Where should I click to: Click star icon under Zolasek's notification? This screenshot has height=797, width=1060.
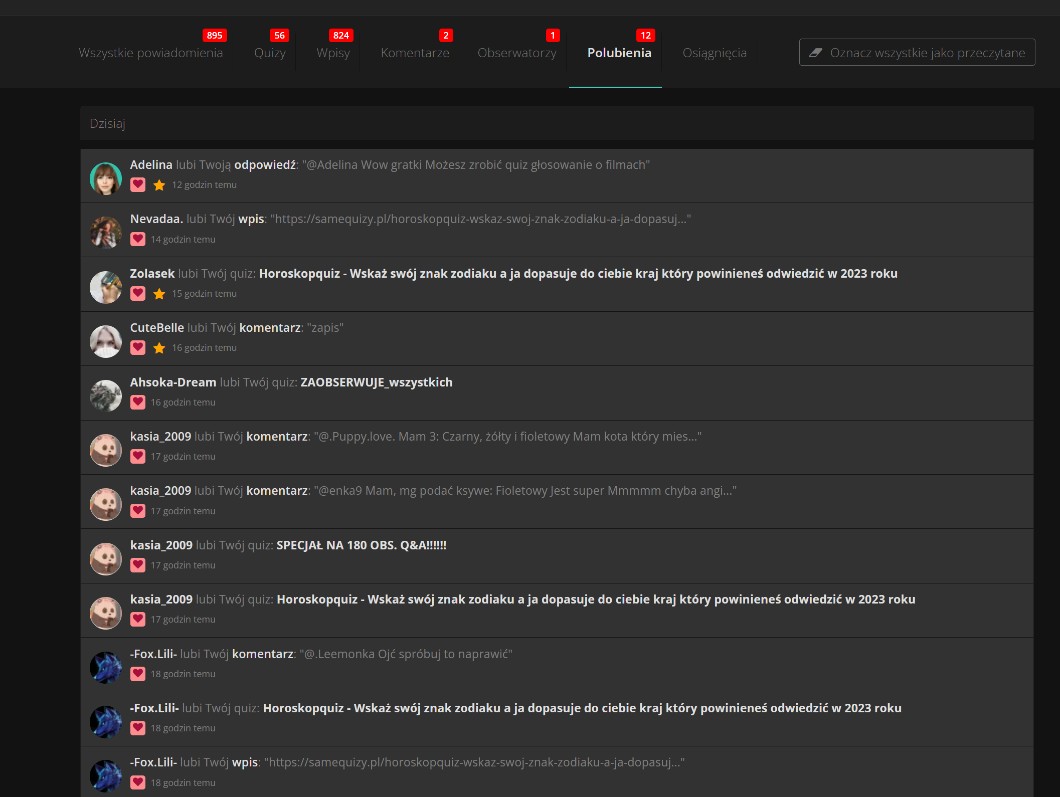[159, 294]
